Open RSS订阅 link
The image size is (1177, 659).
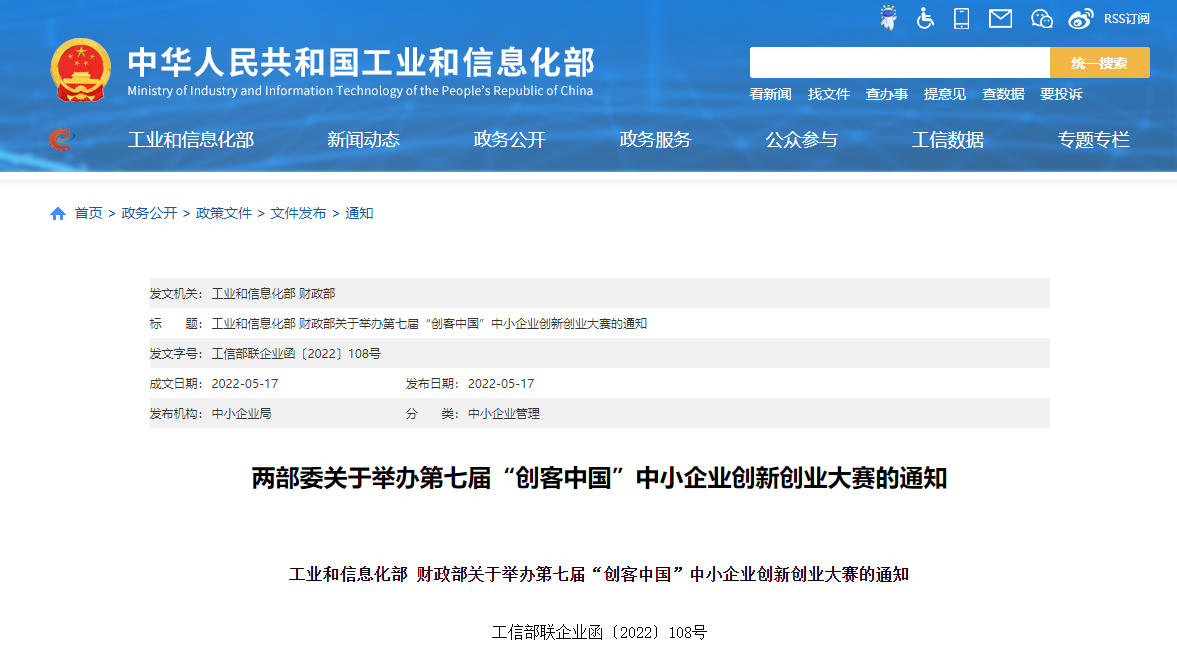[1126, 18]
